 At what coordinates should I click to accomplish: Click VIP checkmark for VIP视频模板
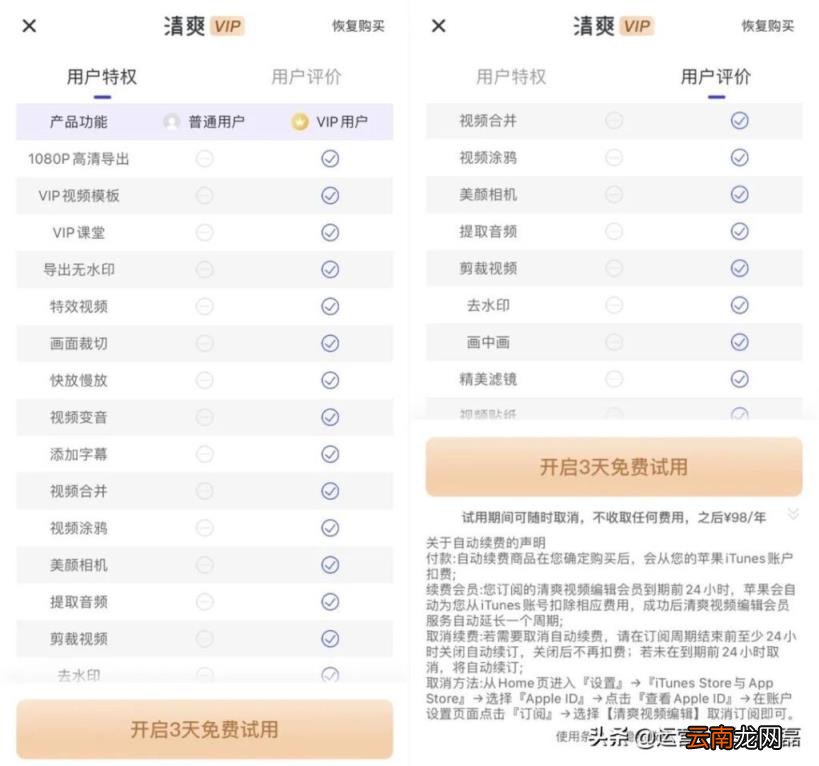330,195
